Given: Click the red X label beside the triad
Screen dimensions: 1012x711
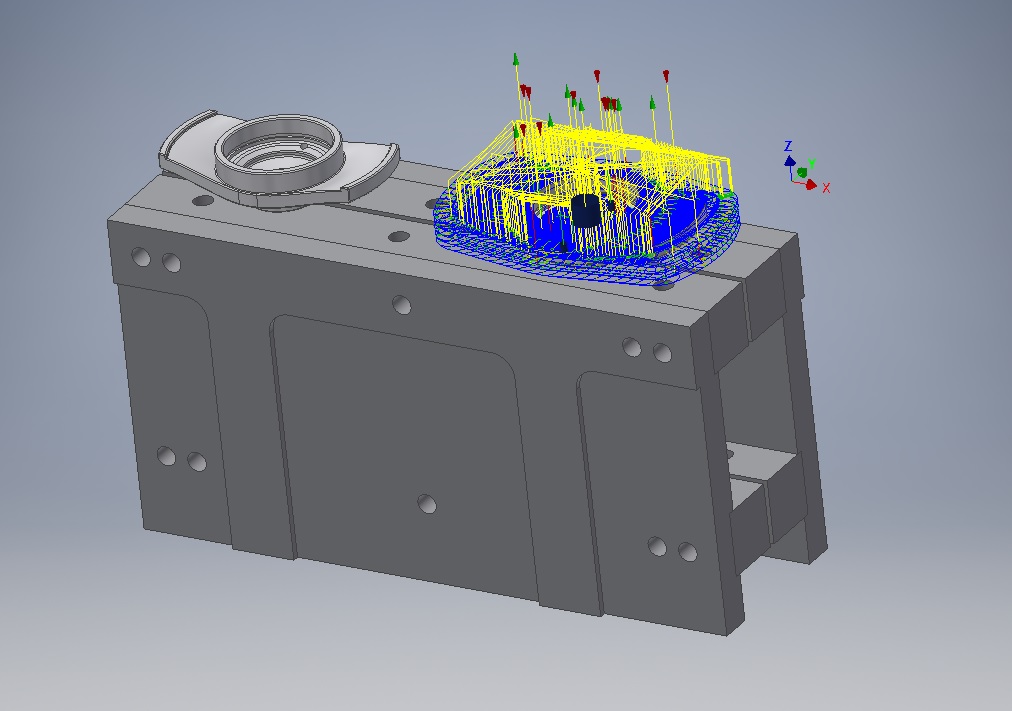Looking at the screenshot, I should 826,188.
